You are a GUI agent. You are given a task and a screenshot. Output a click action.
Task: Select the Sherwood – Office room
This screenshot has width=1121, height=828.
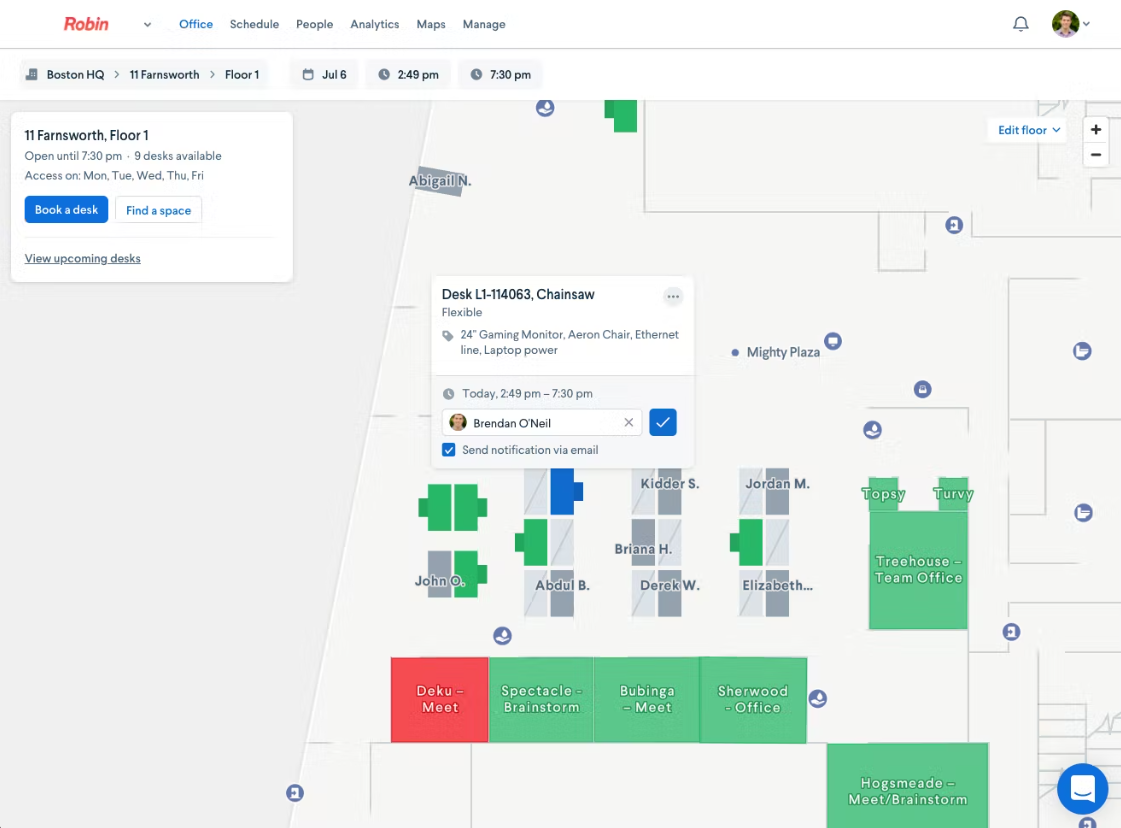coord(753,699)
